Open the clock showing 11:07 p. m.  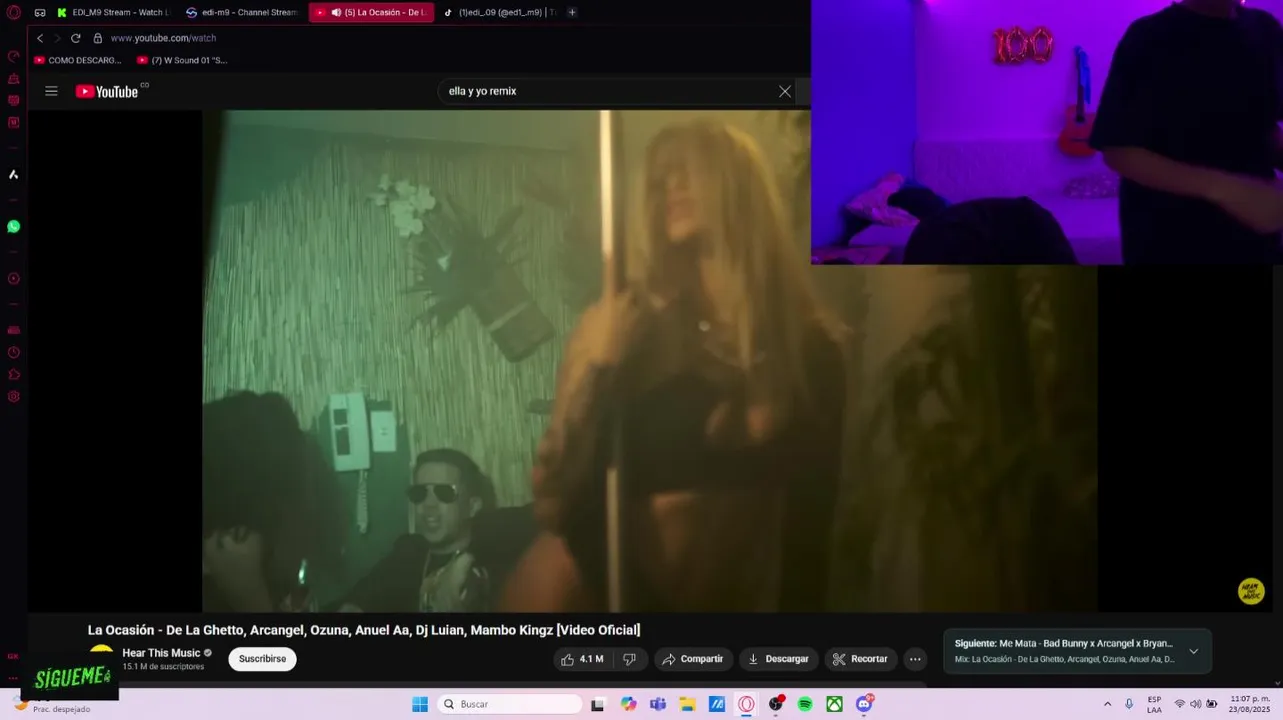coord(1250,704)
